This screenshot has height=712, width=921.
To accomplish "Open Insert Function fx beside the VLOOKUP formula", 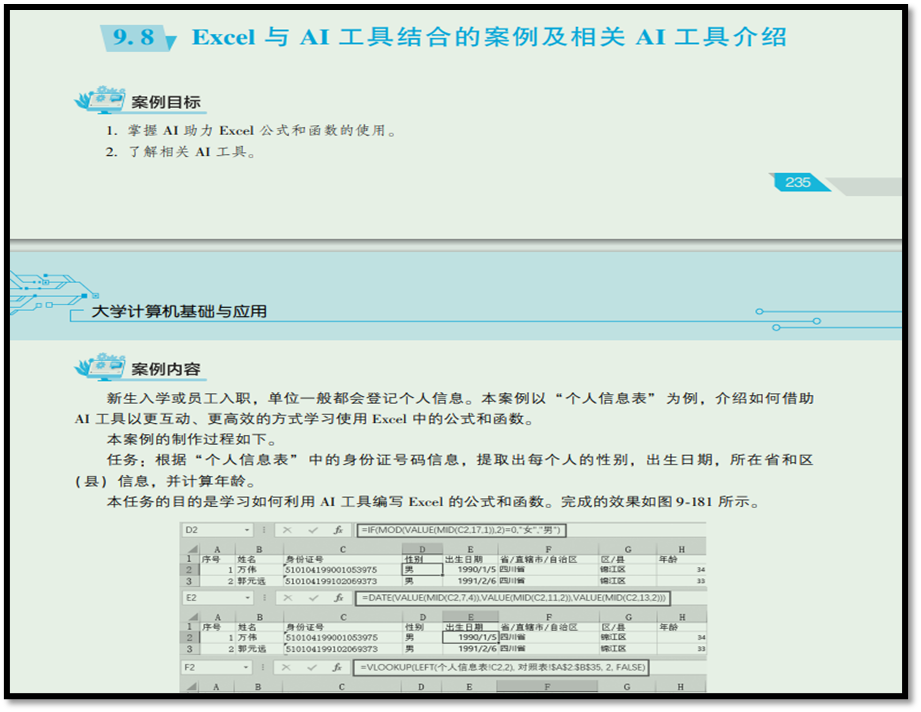I will [337, 667].
